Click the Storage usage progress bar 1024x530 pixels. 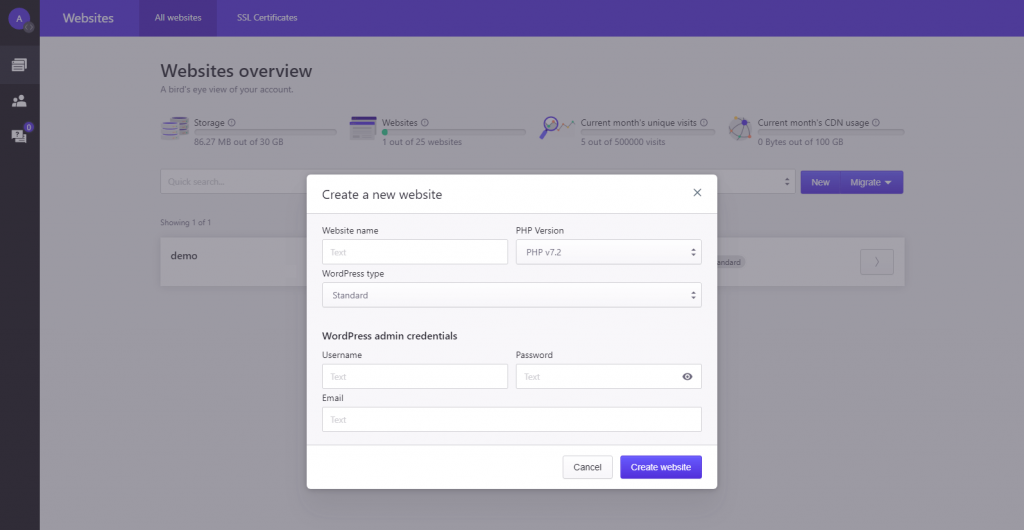coord(265,132)
